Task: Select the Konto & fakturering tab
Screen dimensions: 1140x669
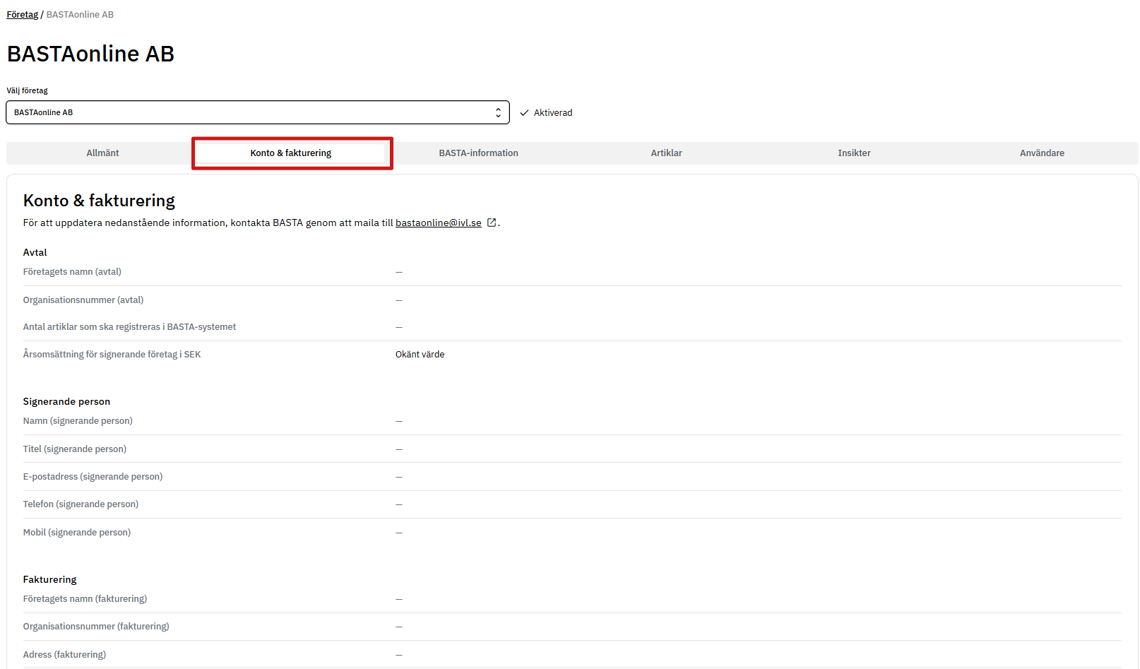Action: pos(291,153)
